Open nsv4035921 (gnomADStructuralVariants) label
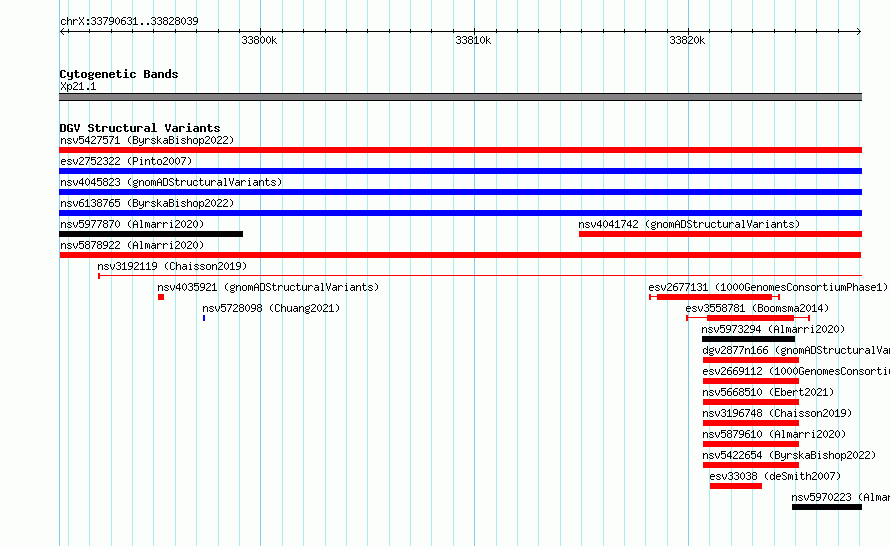890x546 pixels. (x=268, y=287)
